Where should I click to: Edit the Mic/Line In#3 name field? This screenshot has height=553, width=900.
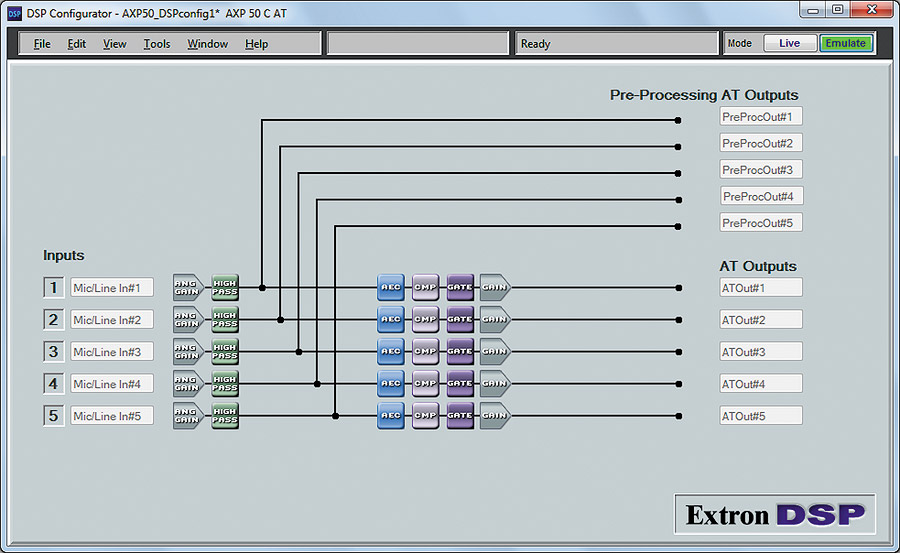(x=112, y=352)
